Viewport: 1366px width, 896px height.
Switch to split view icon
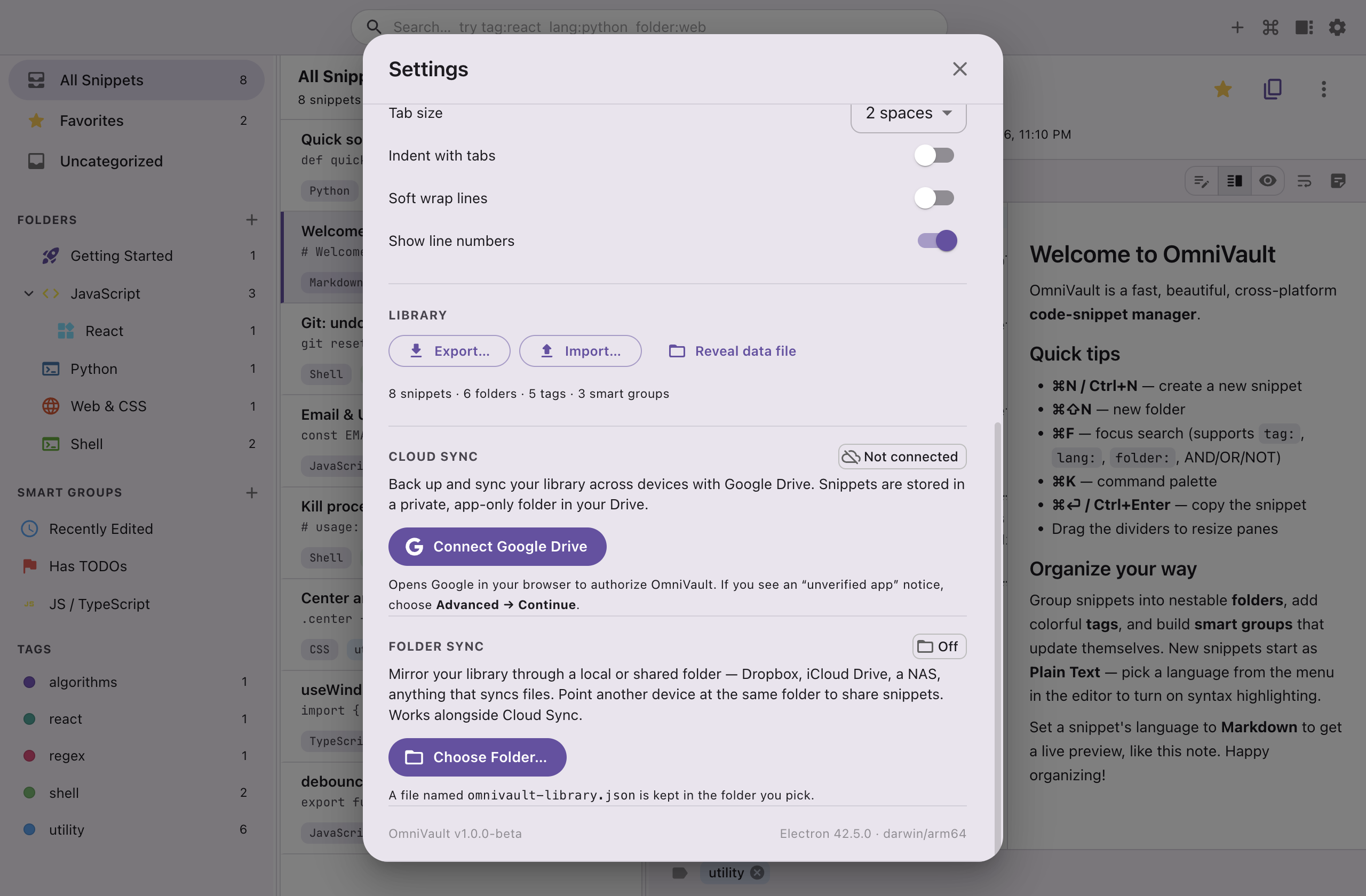pyautogui.click(x=1235, y=181)
